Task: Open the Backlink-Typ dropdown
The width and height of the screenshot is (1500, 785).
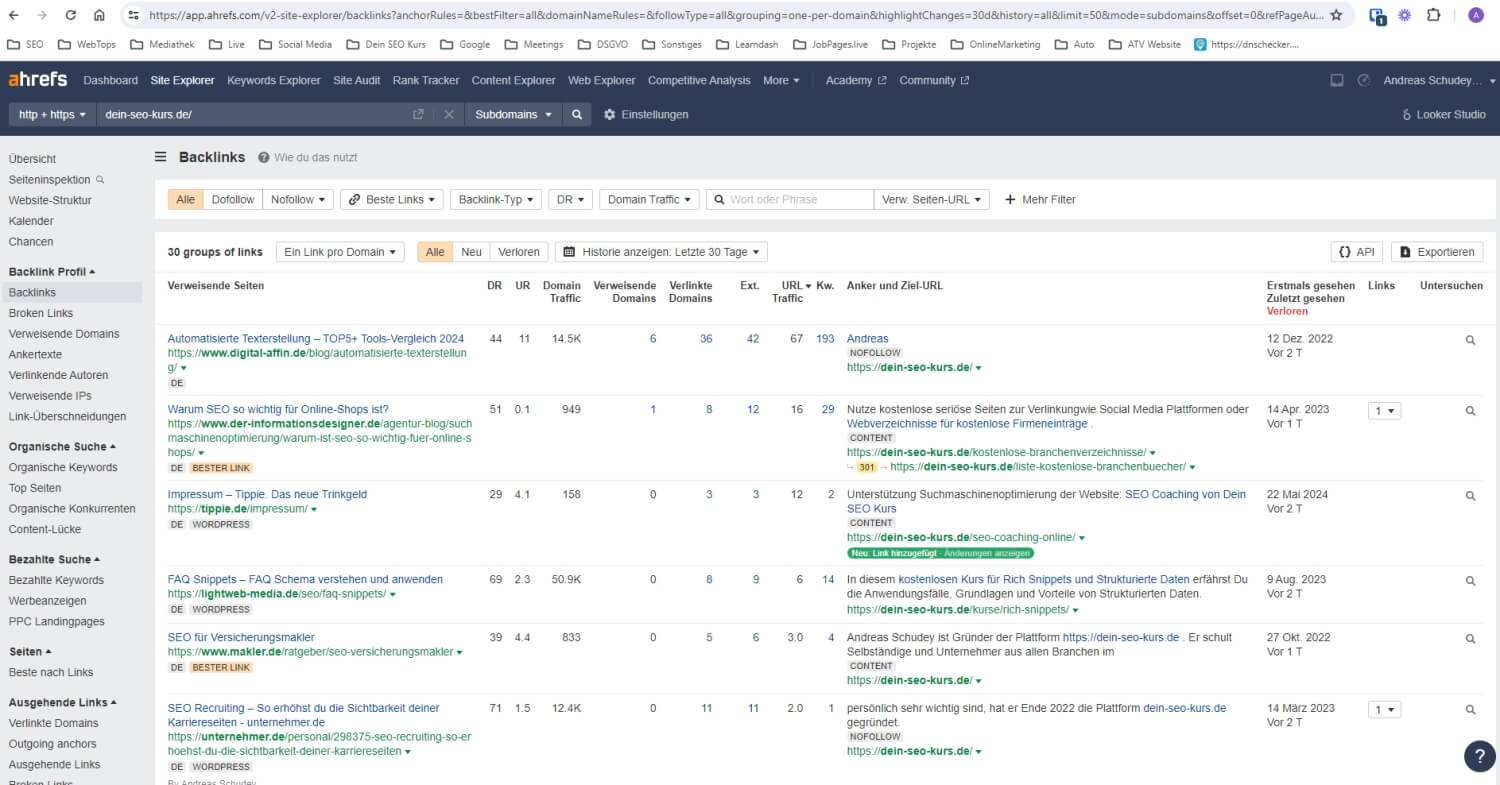Action: click(x=496, y=200)
